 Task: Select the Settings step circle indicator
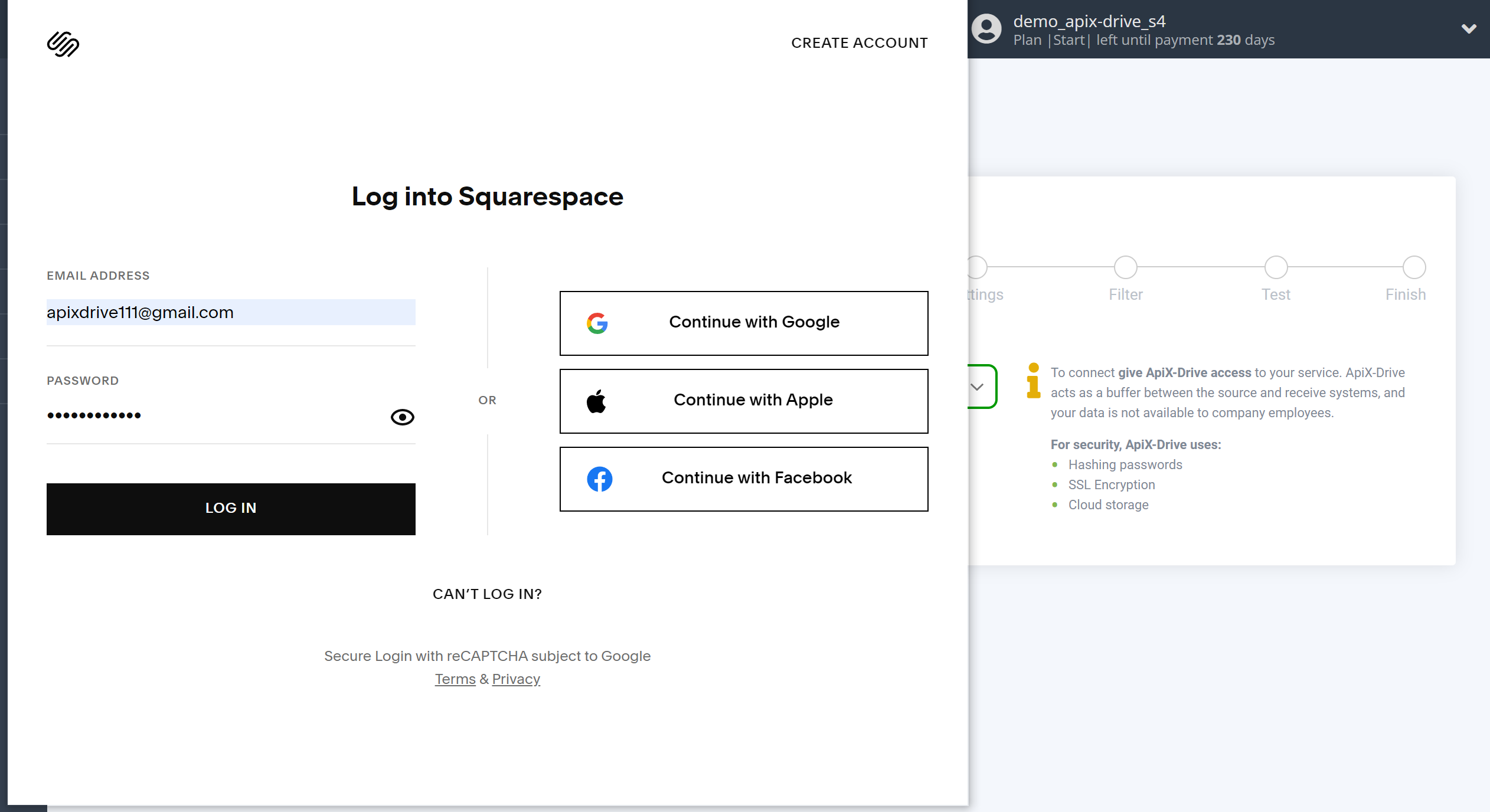pos(977,266)
